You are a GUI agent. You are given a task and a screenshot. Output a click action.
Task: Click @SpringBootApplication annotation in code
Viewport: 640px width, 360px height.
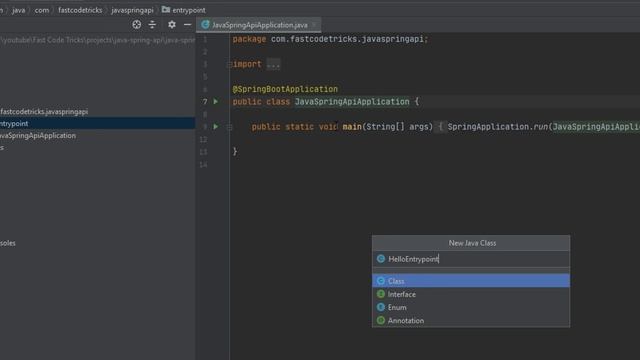285,89
